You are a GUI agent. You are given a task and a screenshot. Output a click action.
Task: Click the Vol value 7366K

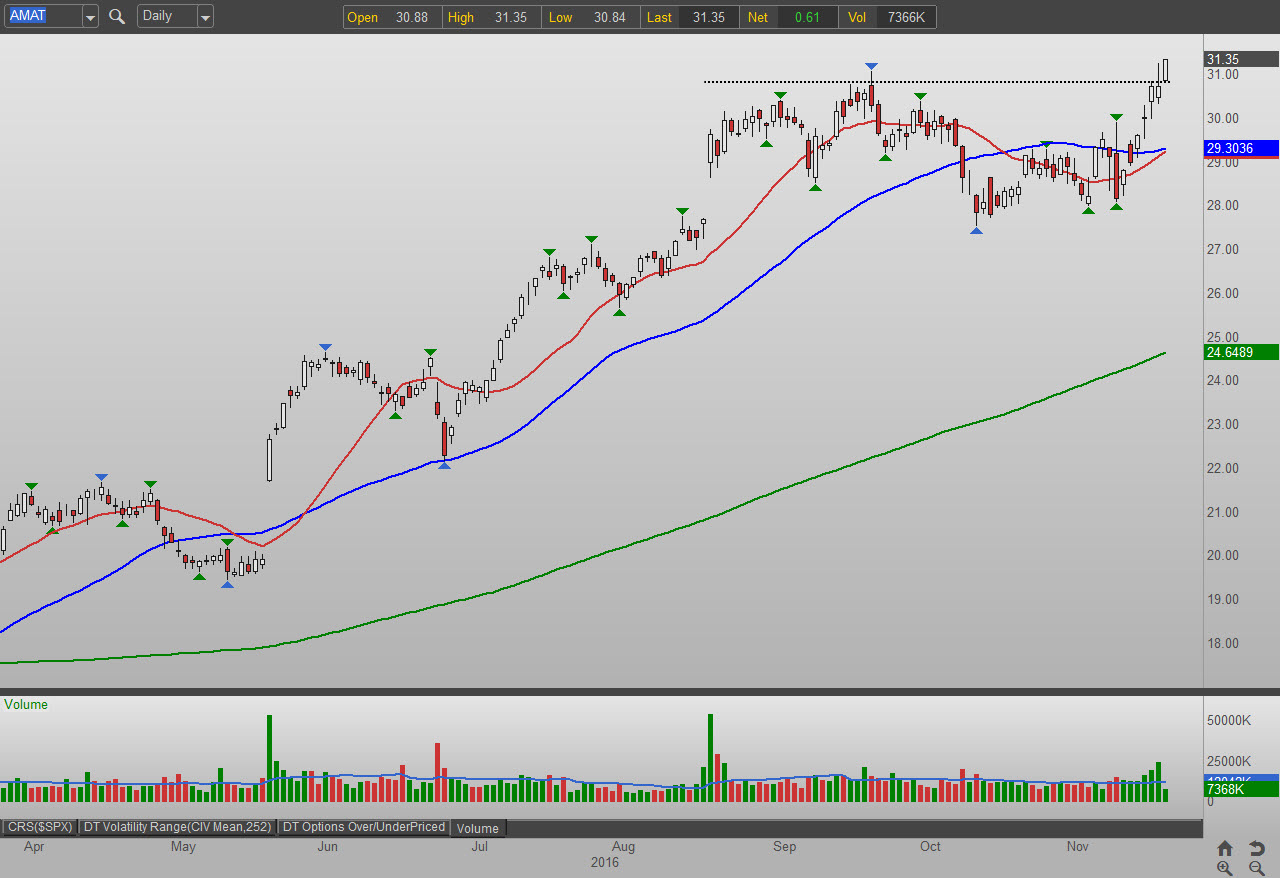pyautogui.click(x=906, y=17)
